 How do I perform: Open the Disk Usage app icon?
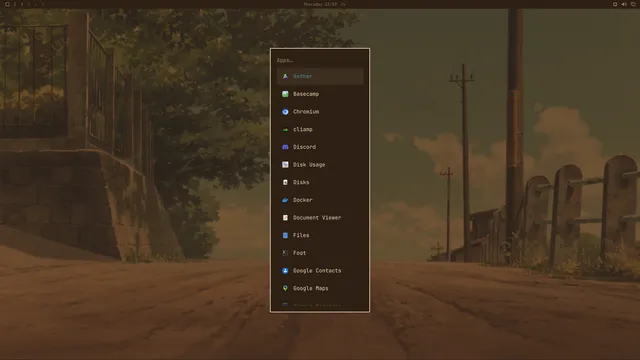(x=285, y=164)
